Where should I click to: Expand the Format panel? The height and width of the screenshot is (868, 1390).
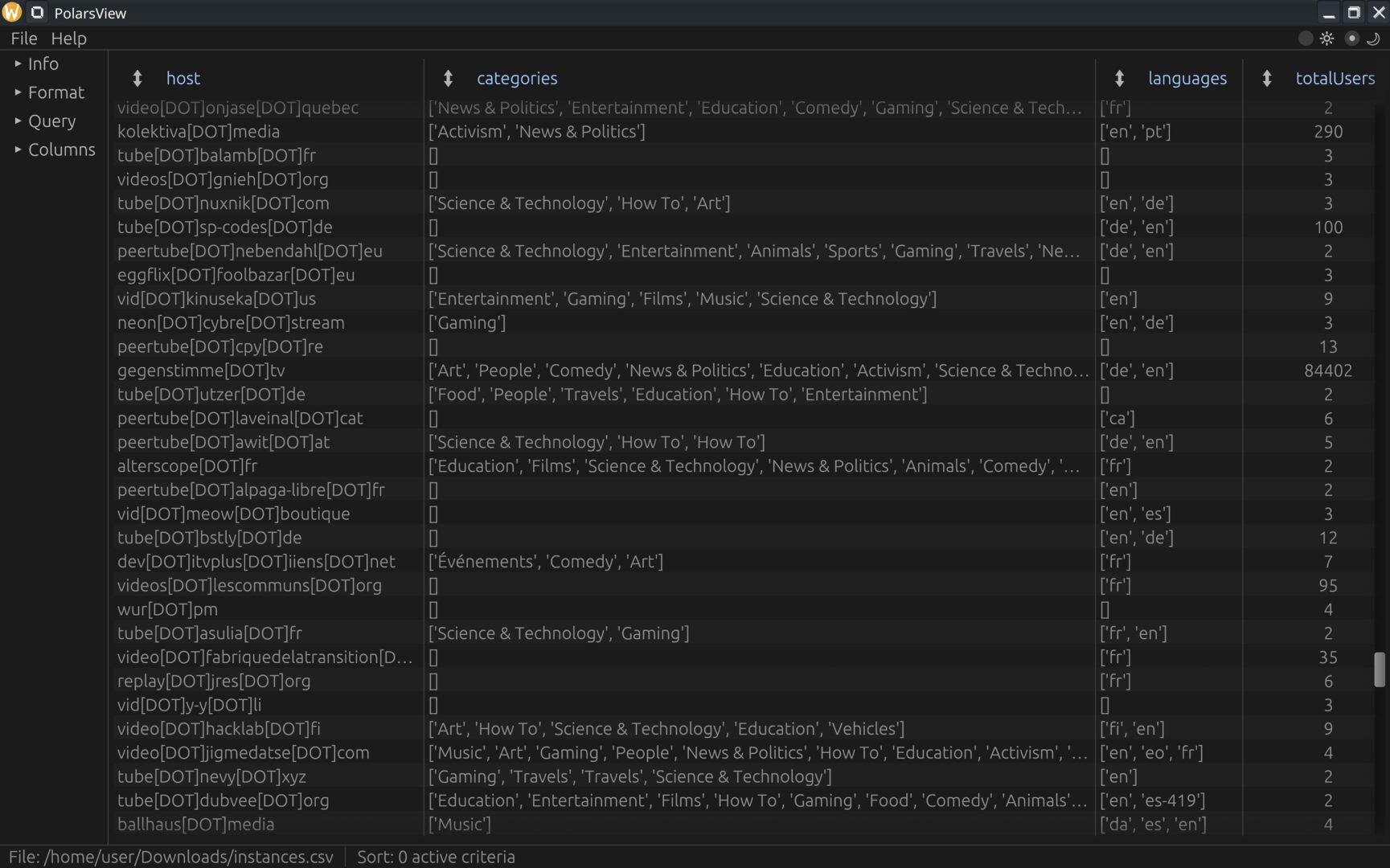click(49, 92)
